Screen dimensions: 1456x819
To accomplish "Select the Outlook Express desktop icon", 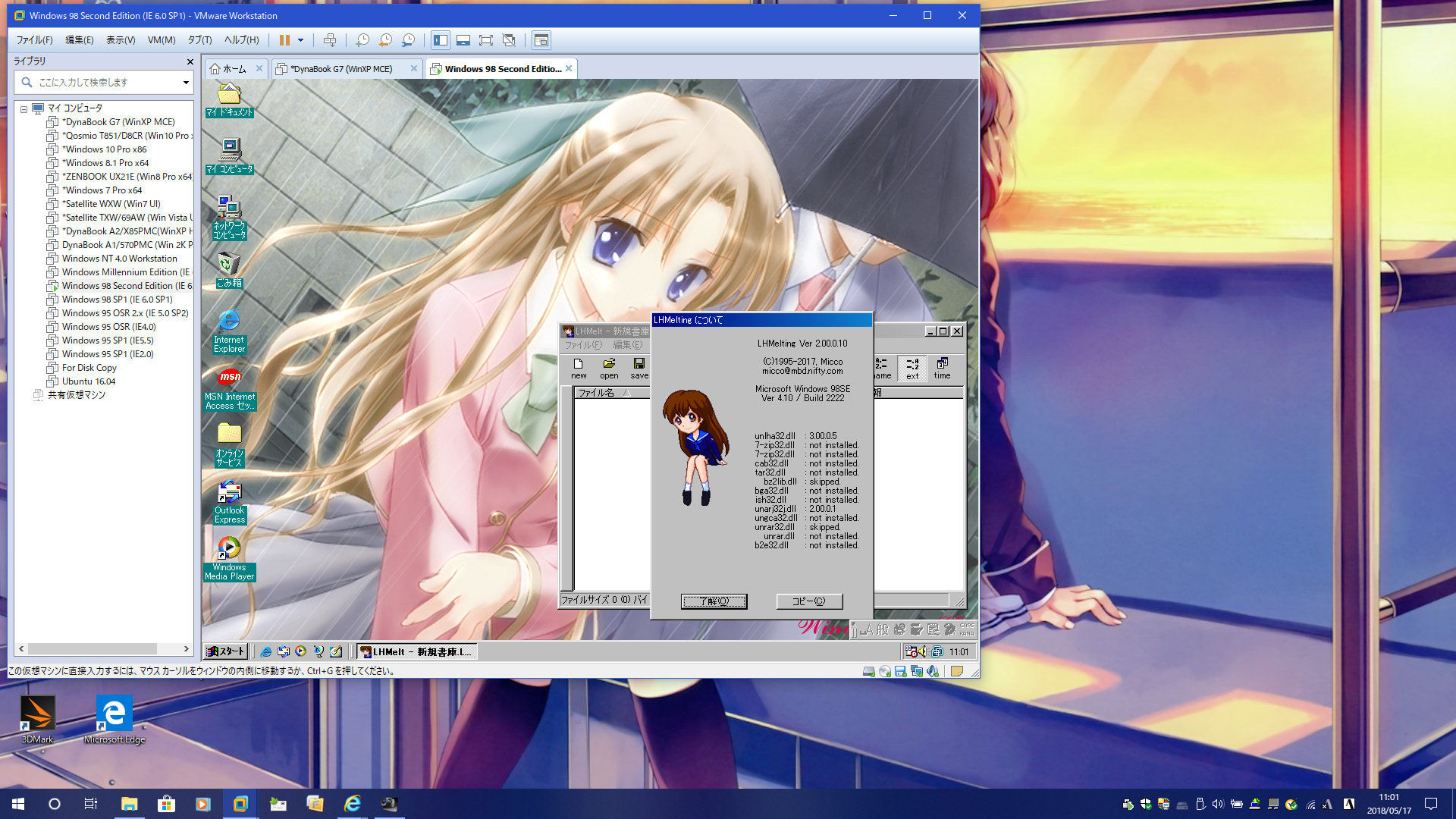I will pyautogui.click(x=229, y=502).
